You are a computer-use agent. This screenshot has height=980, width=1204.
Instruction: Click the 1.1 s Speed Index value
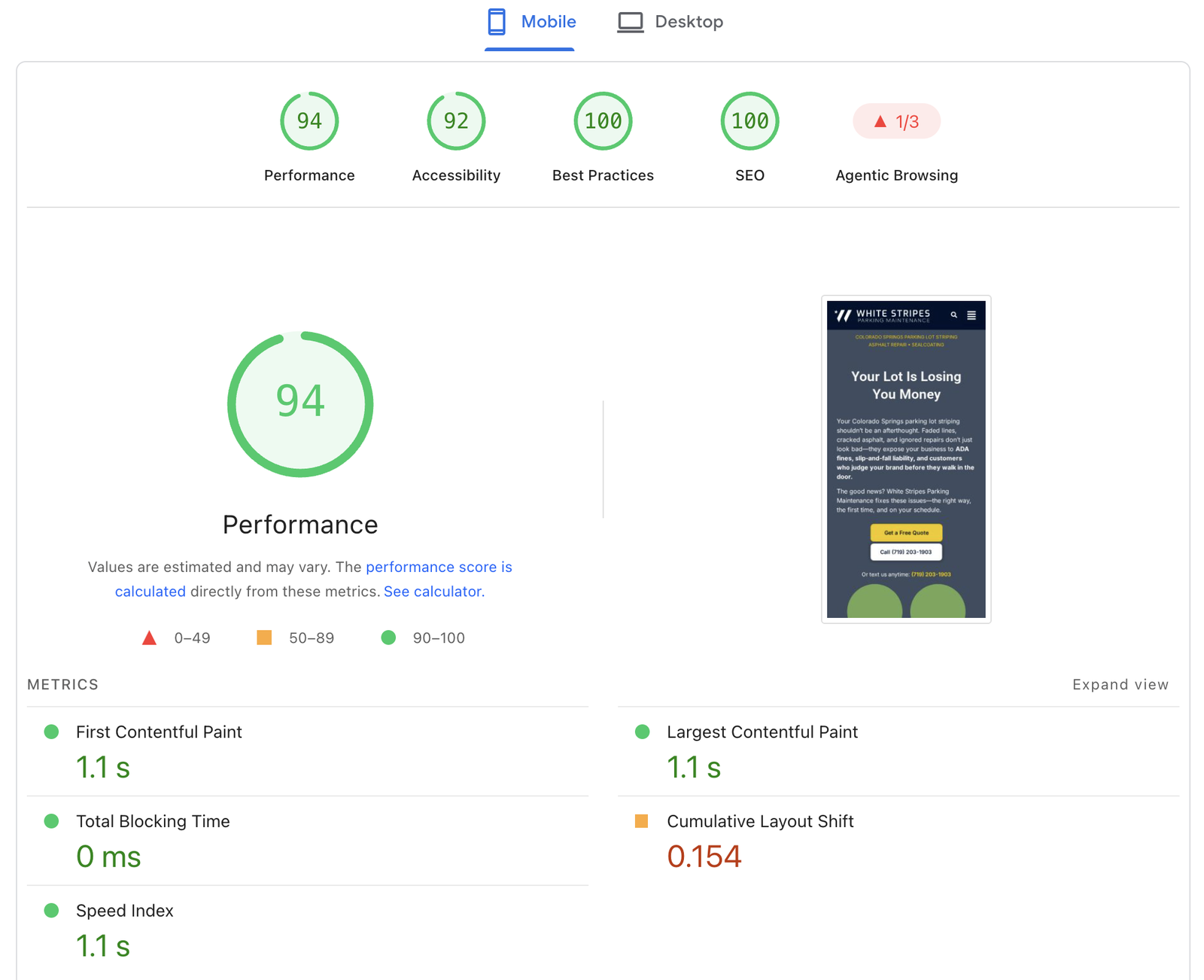[x=103, y=946]
